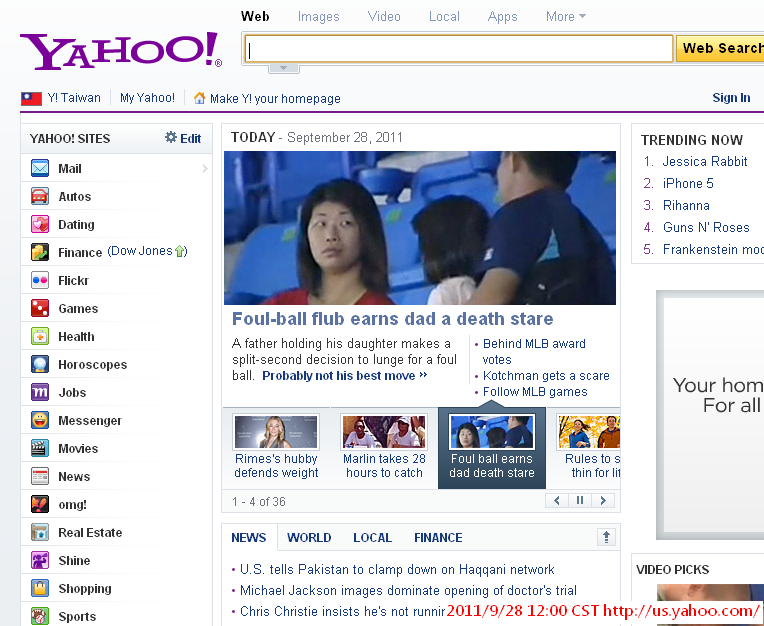Click the Sign In link
Image resolution: width=764 pixels, height=626 pixels.
tap(731, 97)
